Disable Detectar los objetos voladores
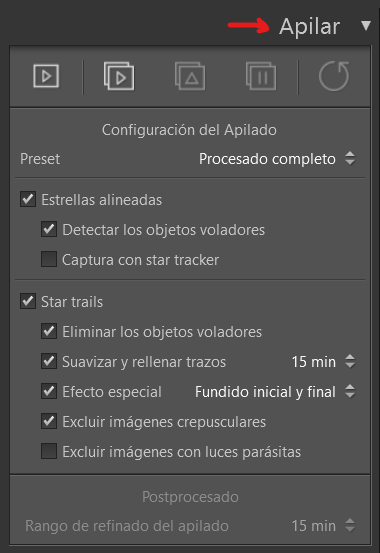The width and height of the screenshot is (380, 553). [x=49, y=229]
